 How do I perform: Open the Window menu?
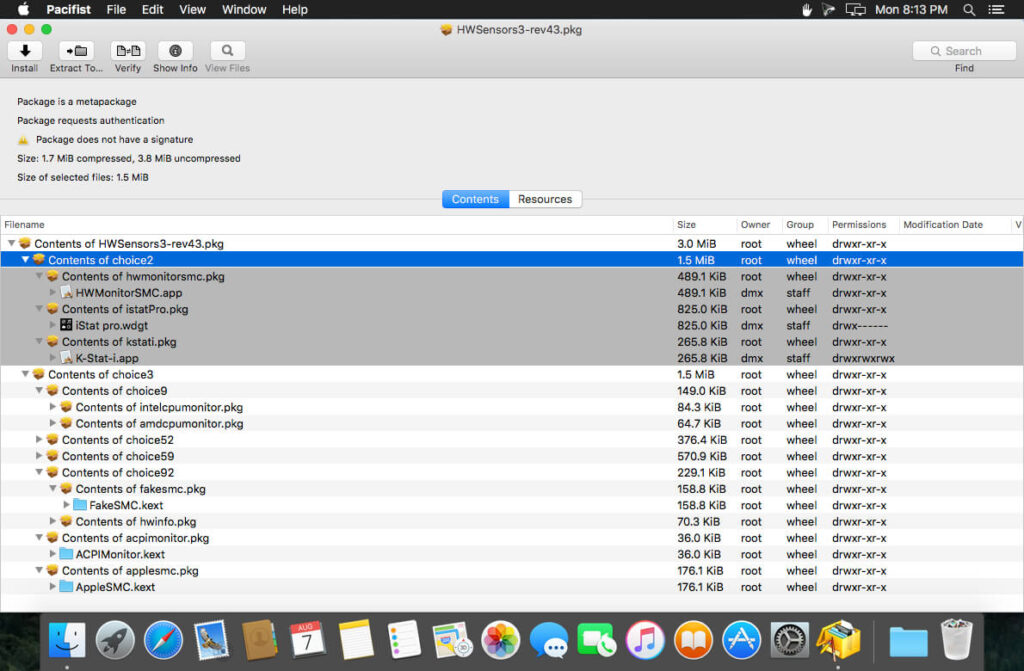(243, 9)
